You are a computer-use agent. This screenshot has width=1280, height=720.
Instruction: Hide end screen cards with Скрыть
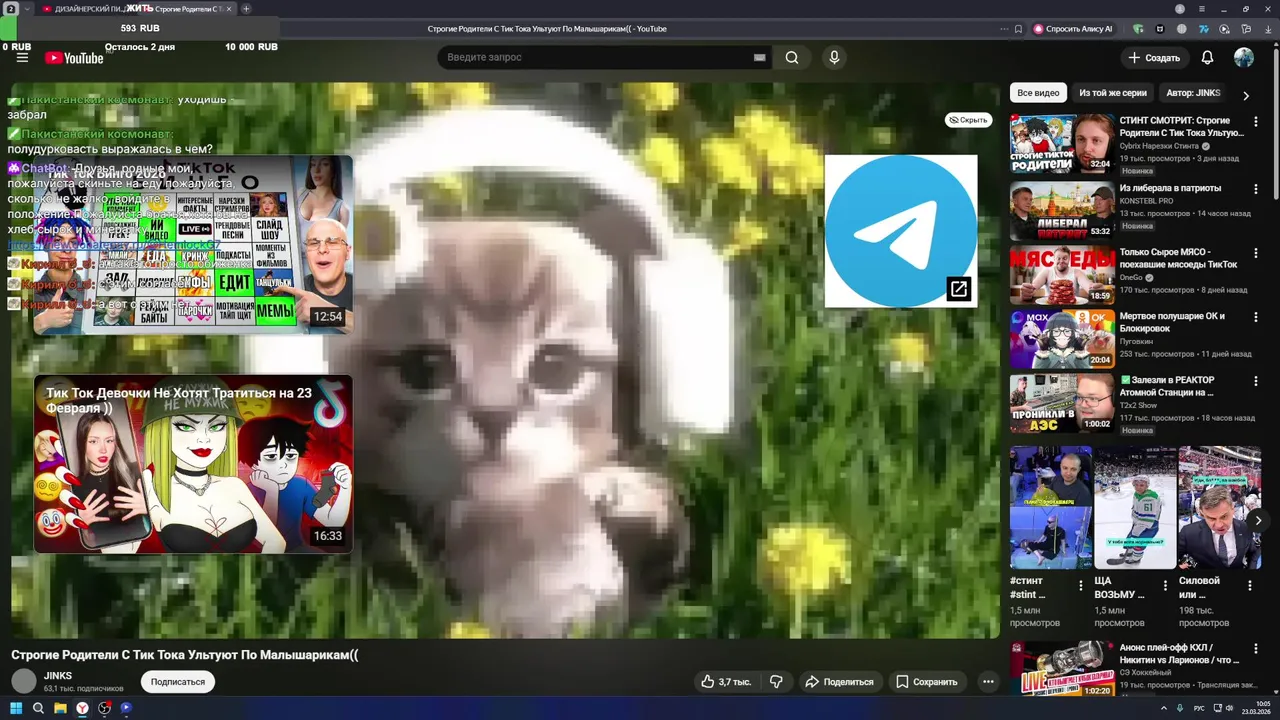968,120
